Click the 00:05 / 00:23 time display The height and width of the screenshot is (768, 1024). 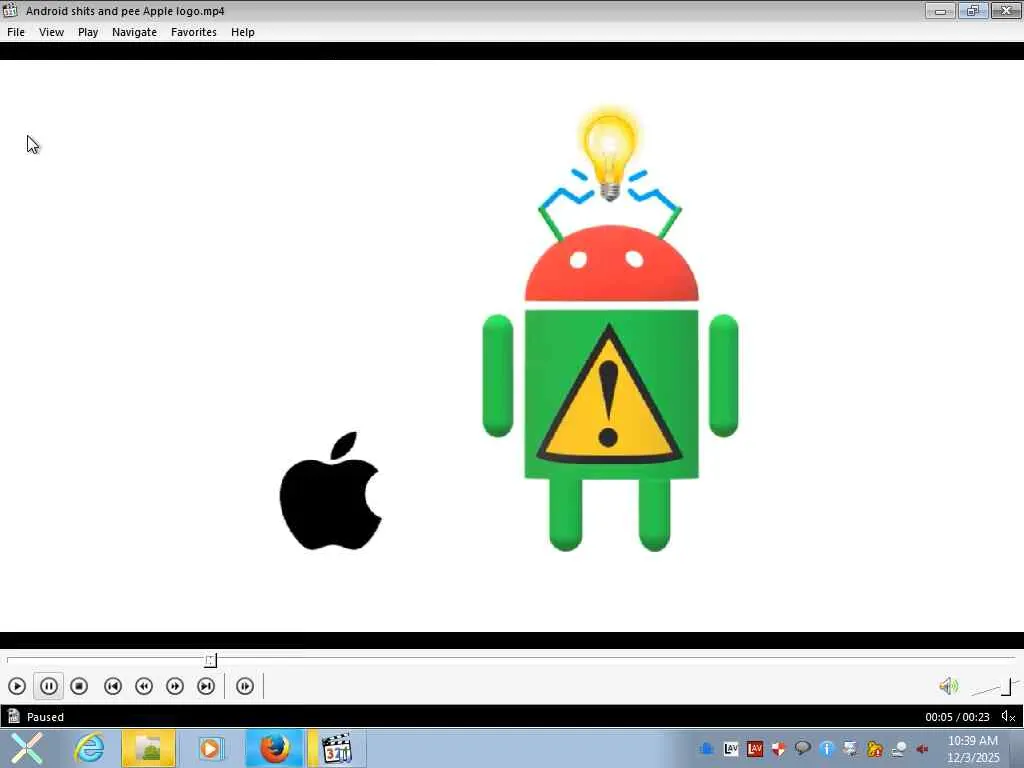[x=957, y=717]
